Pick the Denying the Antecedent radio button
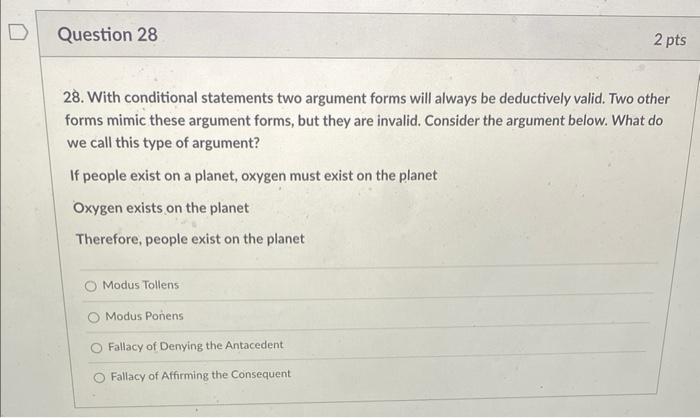The height and width of the screenshot is (418, 700). point(96,347)
